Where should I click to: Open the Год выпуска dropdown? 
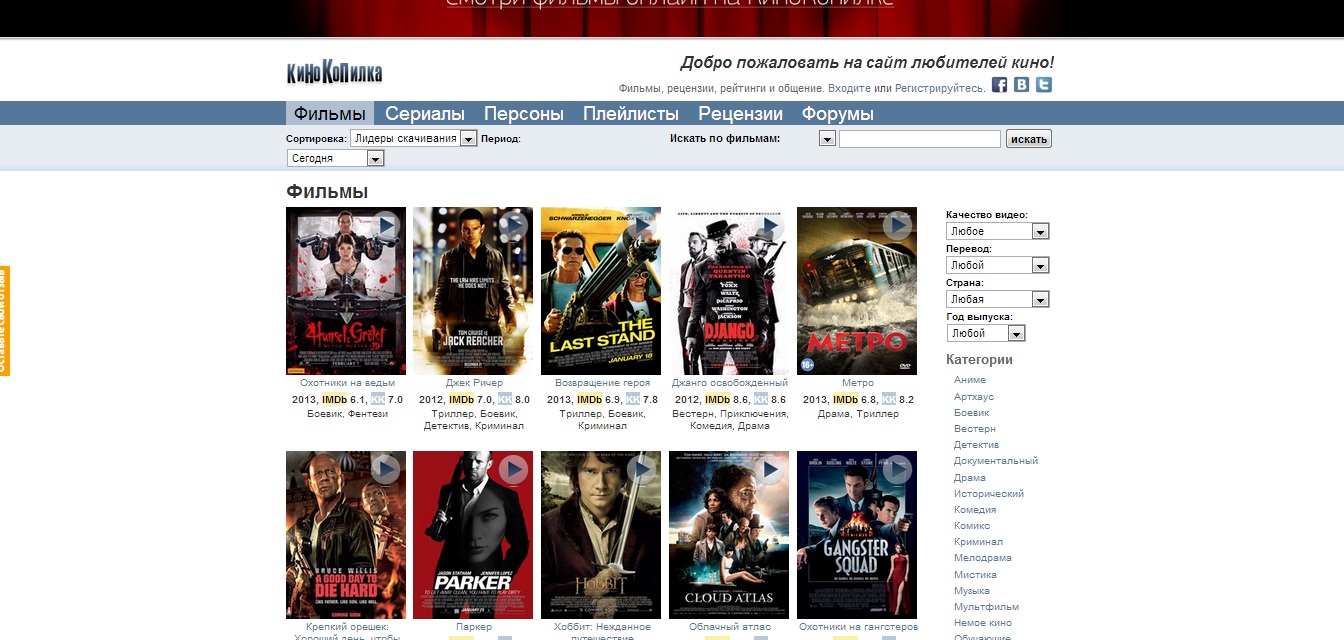coord(985,333)
